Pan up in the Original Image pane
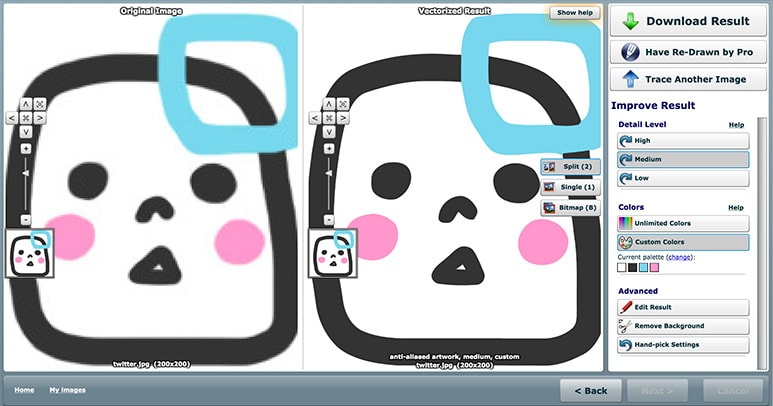 [25, 103]
